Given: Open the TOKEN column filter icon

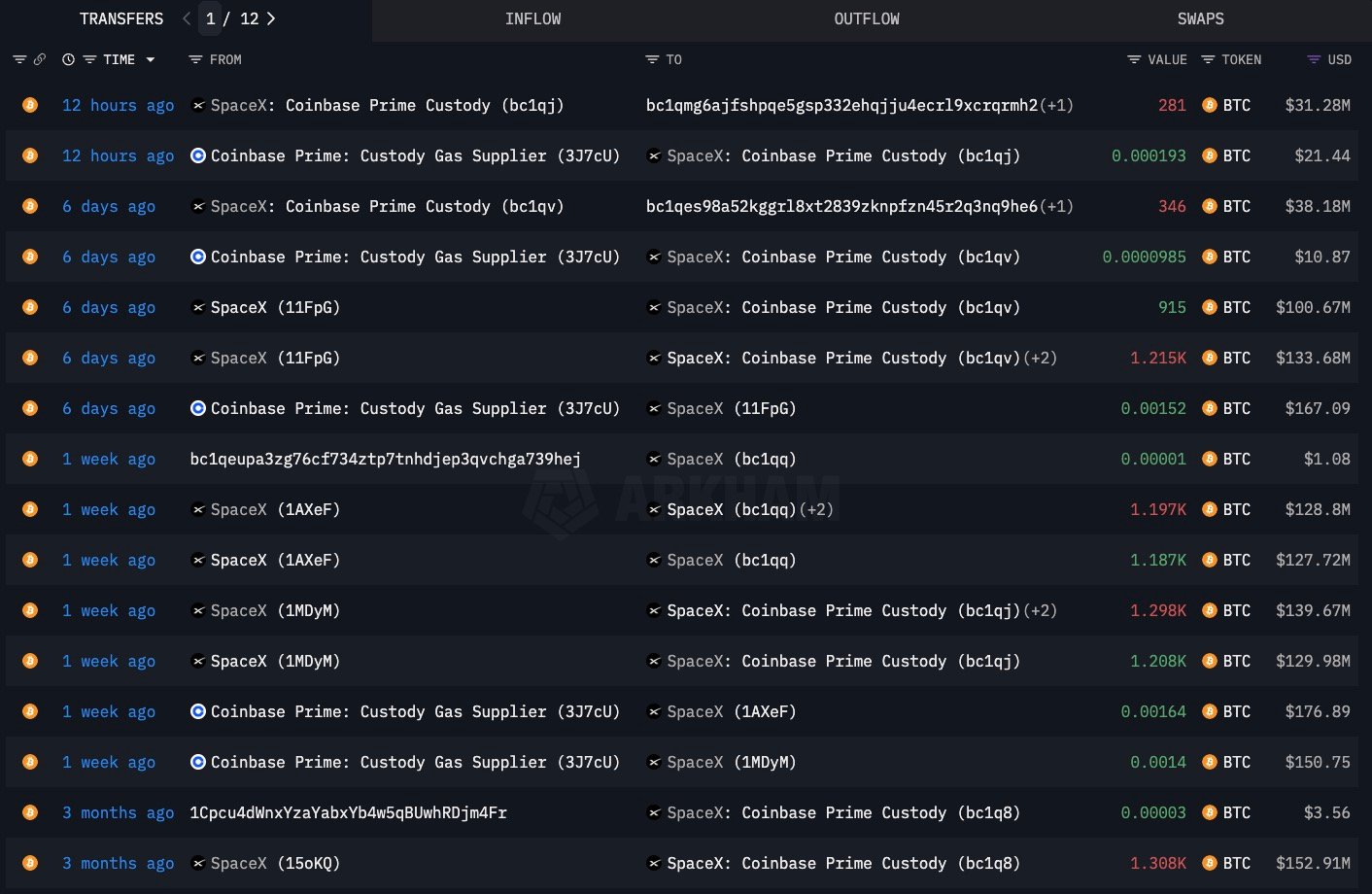Looking at the screenshot, I should pyautogui.click(x=1208, y=60).
